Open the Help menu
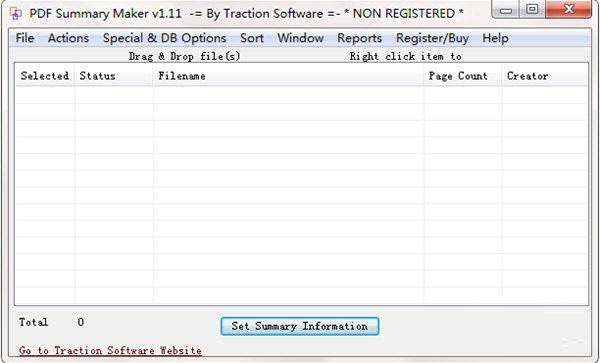The height and width of the screenshot is (363, 600). (495, 38)
